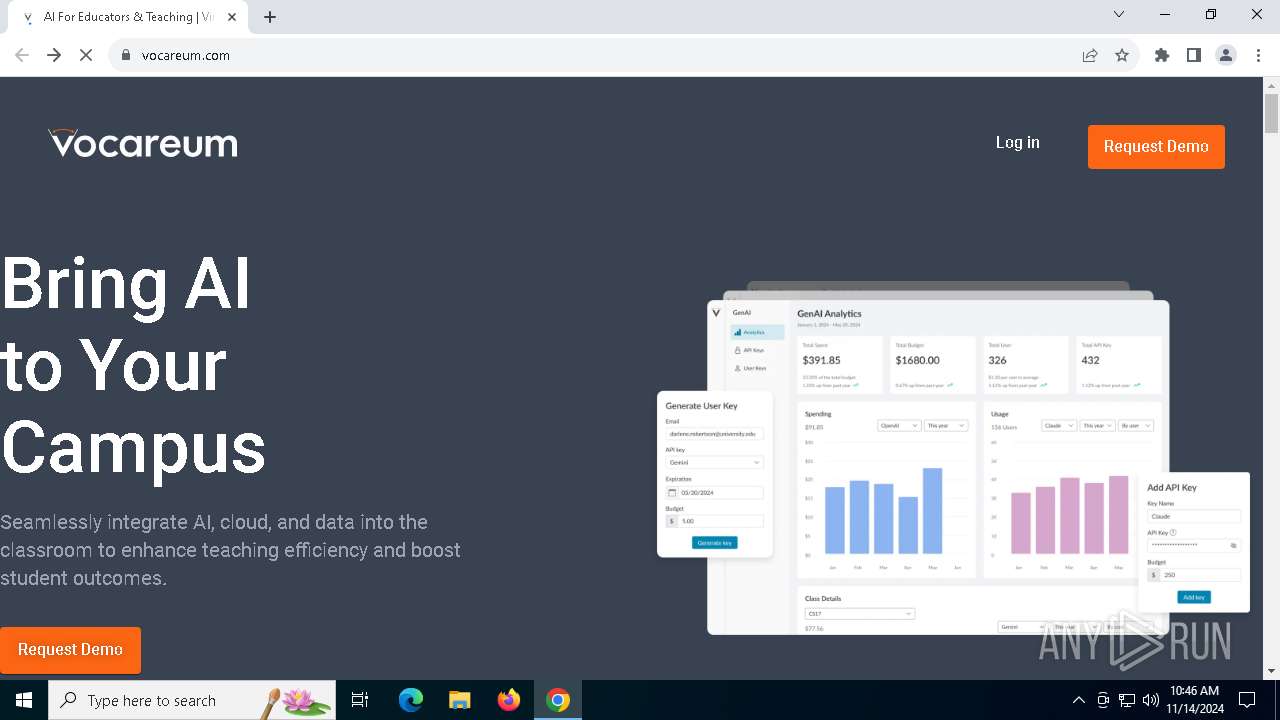The height and width of the screenshot is (720, 1280).
Task: Open the Extensions puzzle icon
Action: click(1162, 55)
